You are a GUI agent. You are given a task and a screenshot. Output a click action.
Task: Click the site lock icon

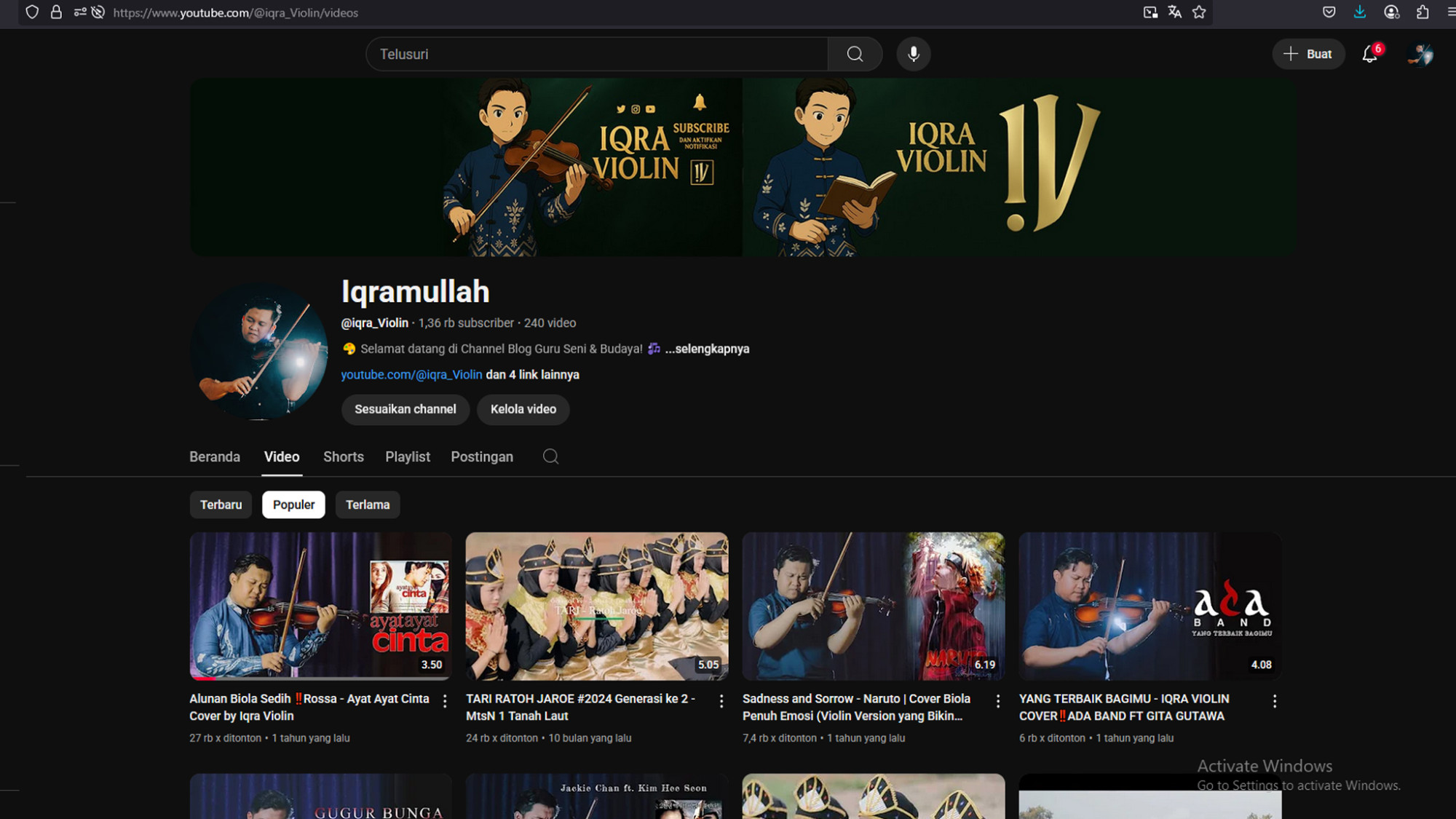[x=56, y=12]
